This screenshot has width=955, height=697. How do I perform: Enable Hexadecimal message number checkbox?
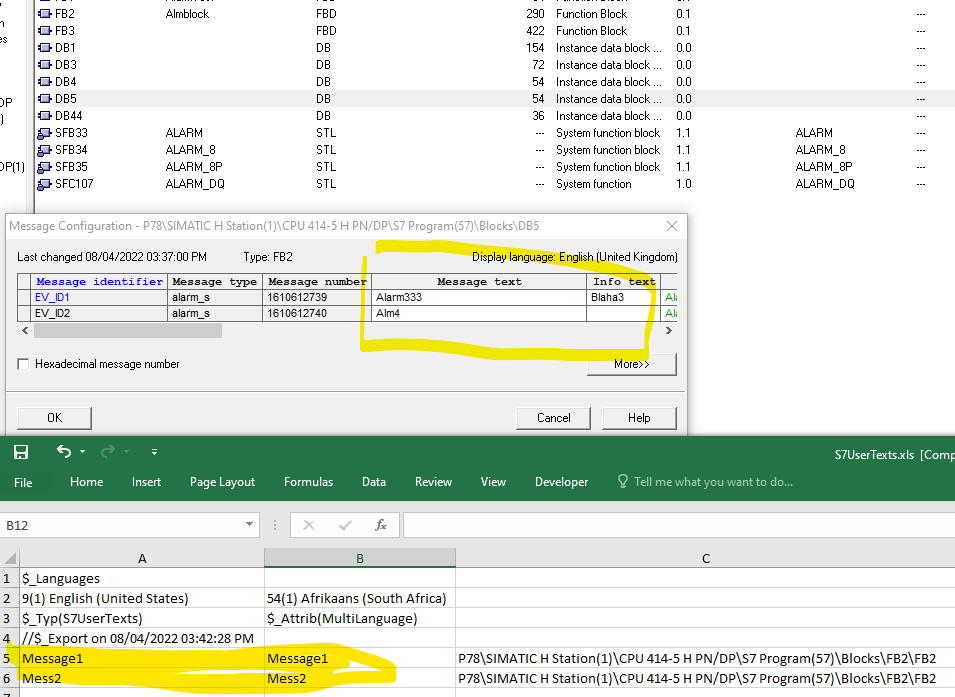(23, 364)
